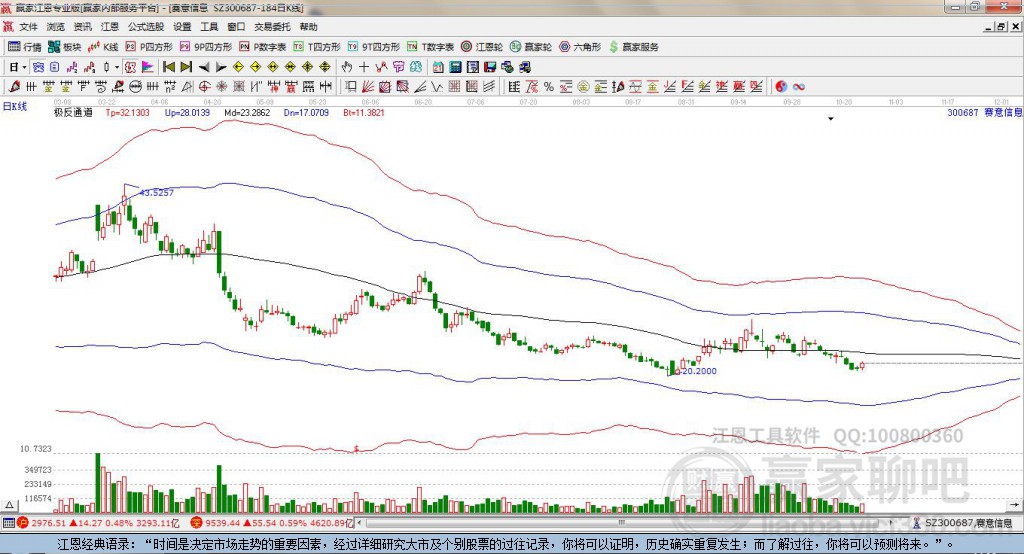The height and width of the screenshot is (554, 1024).
Task: Click the 20.2000 low price label
Action: tap(698, 370)
